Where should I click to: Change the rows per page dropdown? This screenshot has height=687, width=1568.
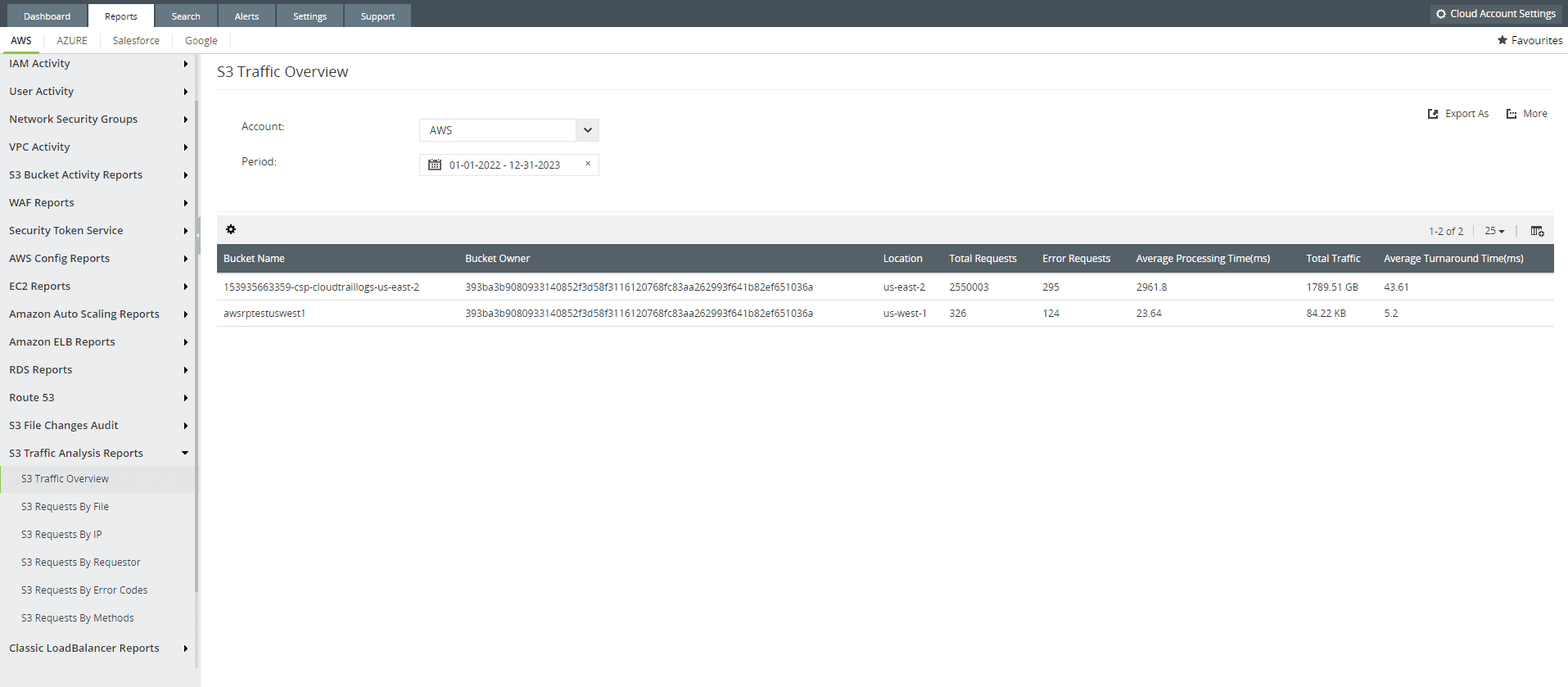1494,232
